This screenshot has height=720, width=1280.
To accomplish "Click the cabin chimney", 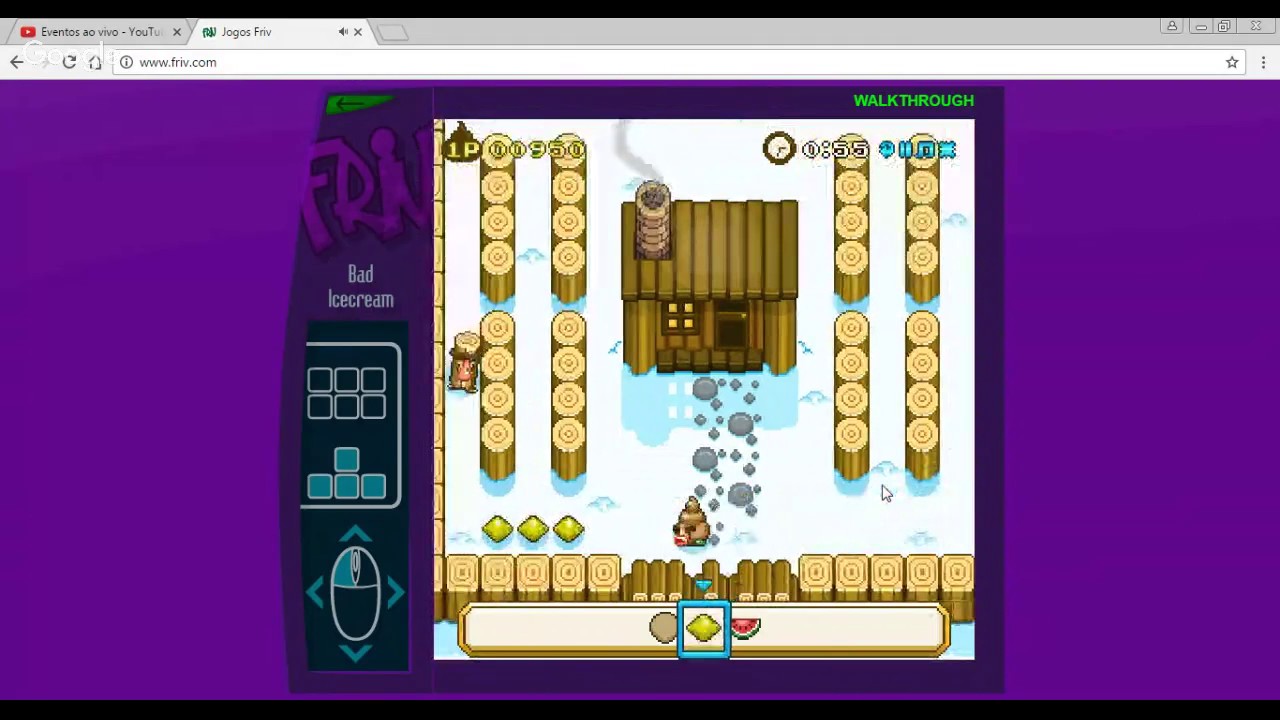I will (x=652, y=220).
